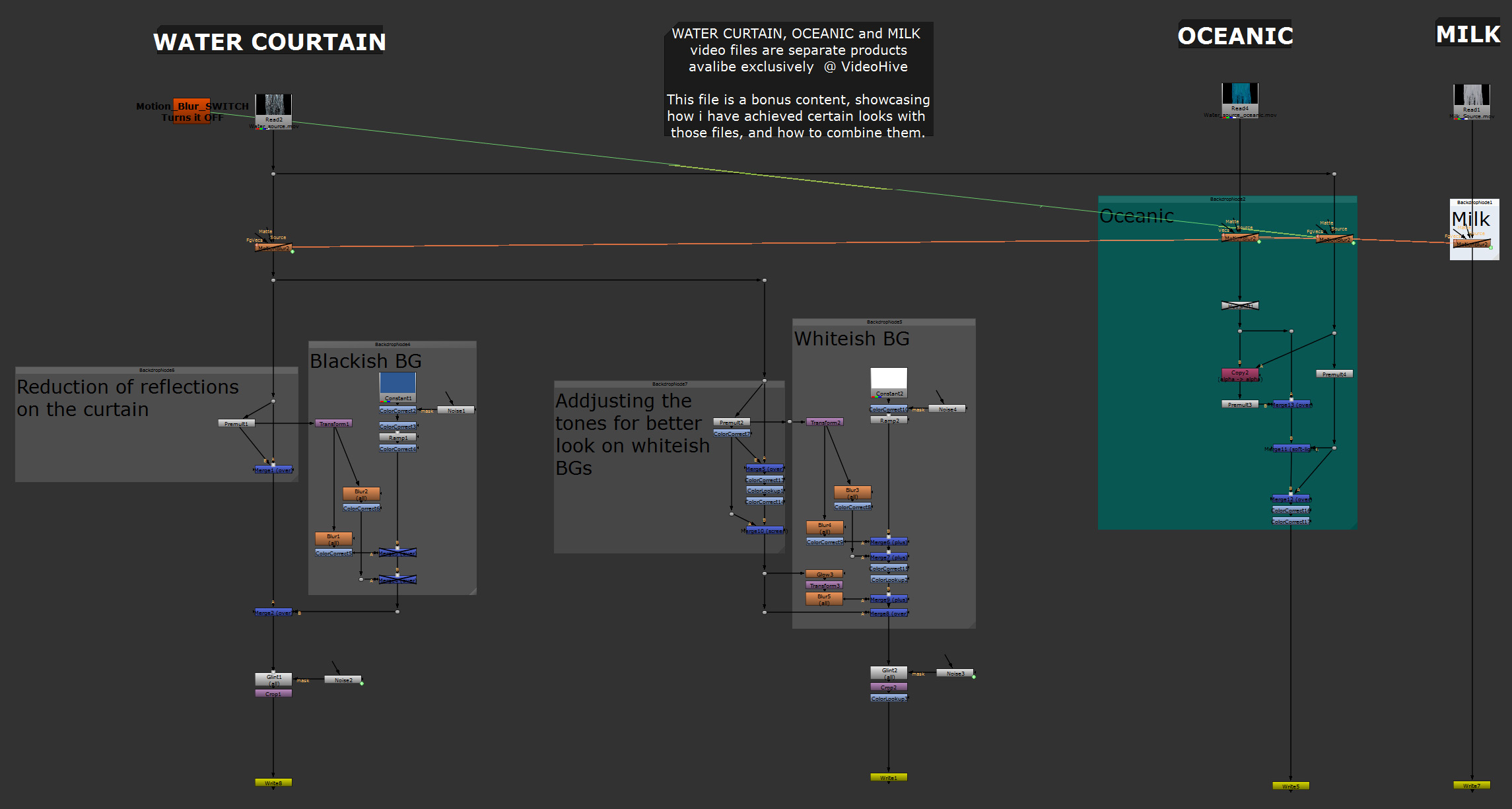This screenshot has height=809, width=1512.
Task: Select the disabled HueShift1 node
Action: click(x=1240, y=305)
